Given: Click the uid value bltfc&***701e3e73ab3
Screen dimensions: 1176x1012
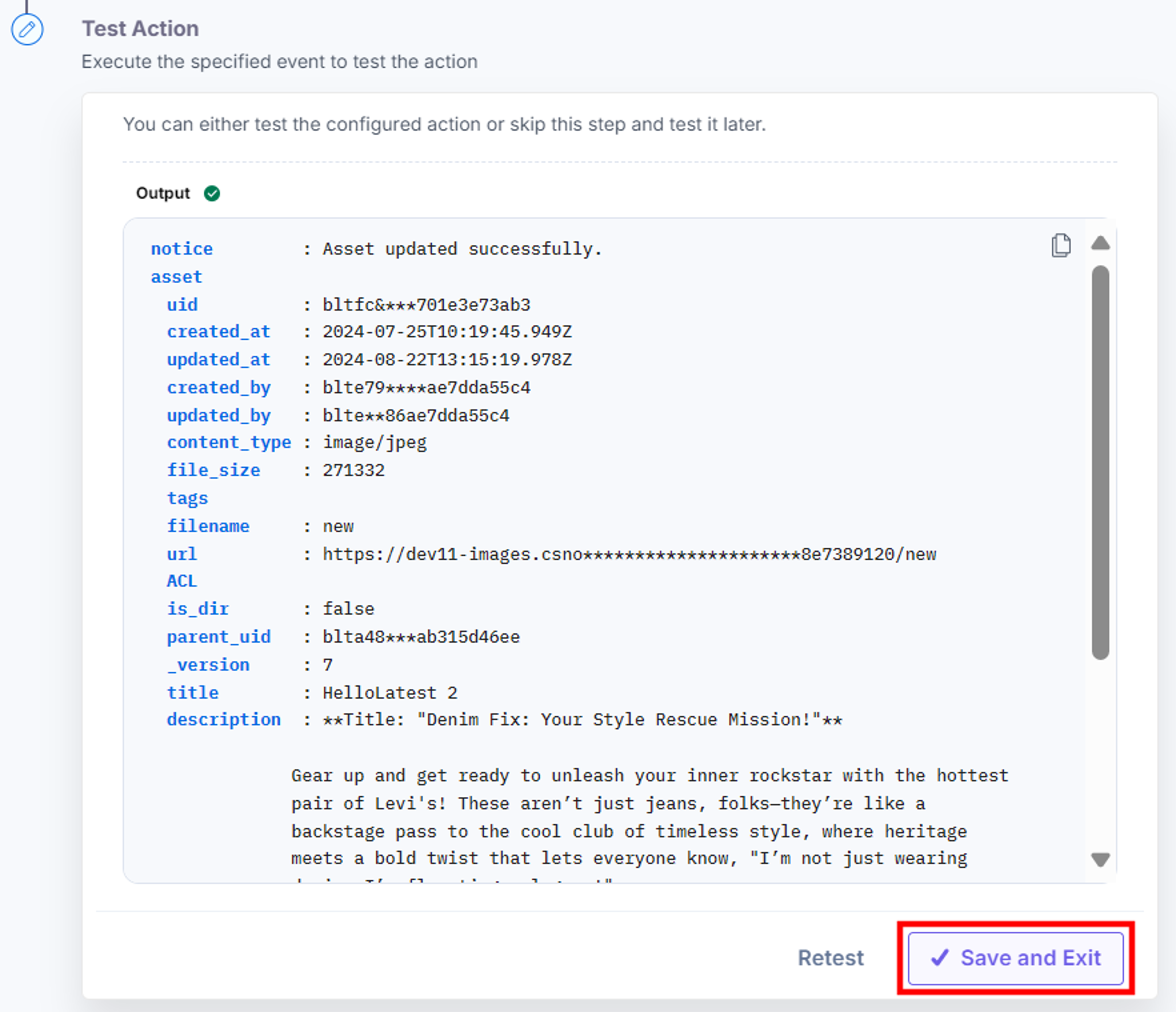Looking at the screenshot, I should pyautogui.click(x=426, y=305).
